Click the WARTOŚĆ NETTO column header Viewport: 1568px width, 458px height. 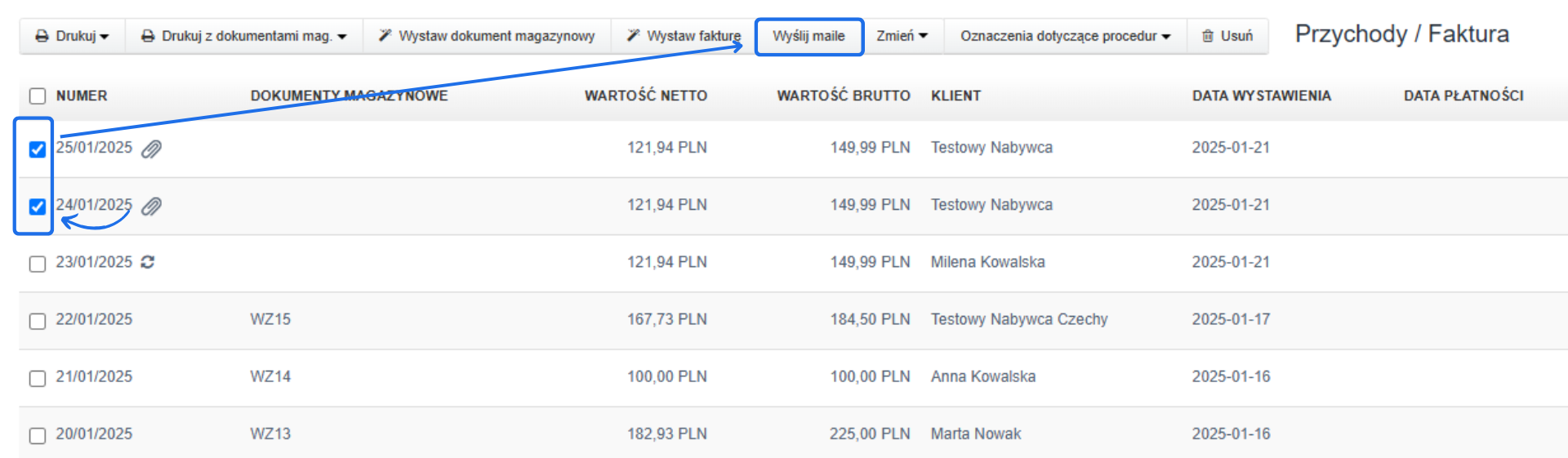[x=646, y=96]
